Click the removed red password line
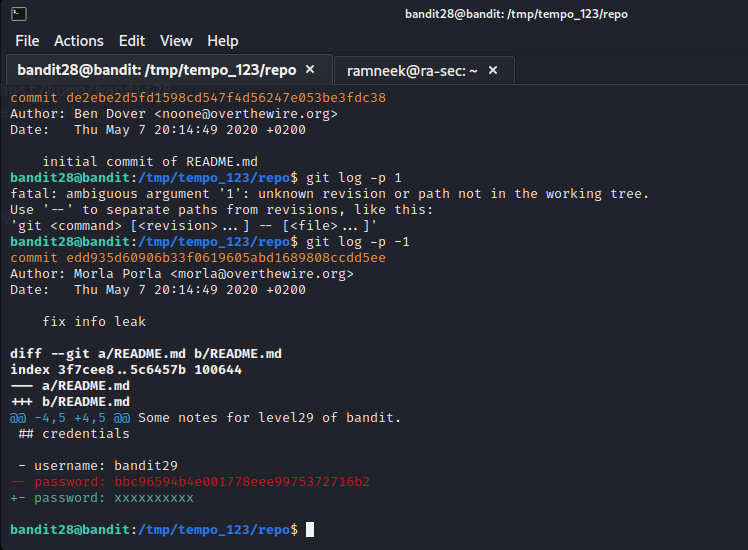 (190, 482)
